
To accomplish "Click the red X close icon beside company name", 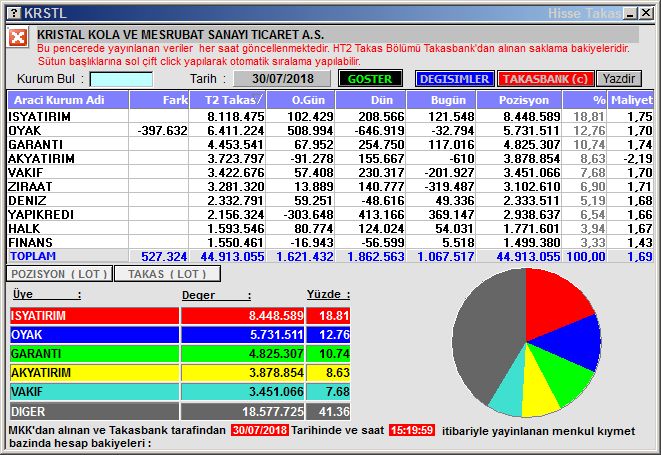I will [18, 38].
